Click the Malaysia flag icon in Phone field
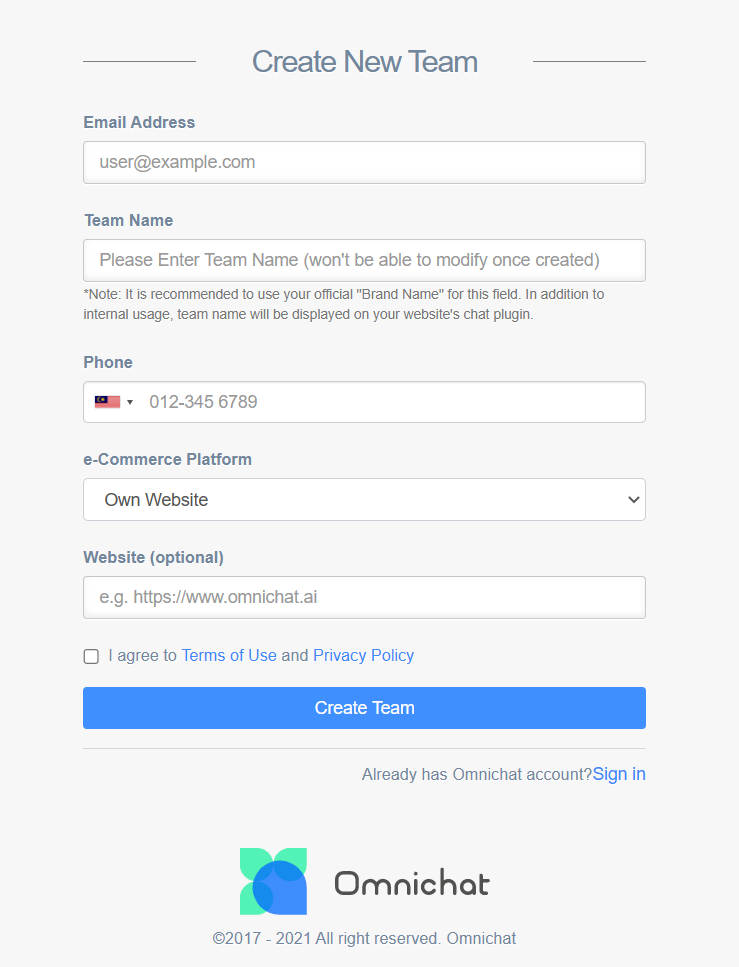This screenshot has width=739, height=967. [x=107, y=402]
